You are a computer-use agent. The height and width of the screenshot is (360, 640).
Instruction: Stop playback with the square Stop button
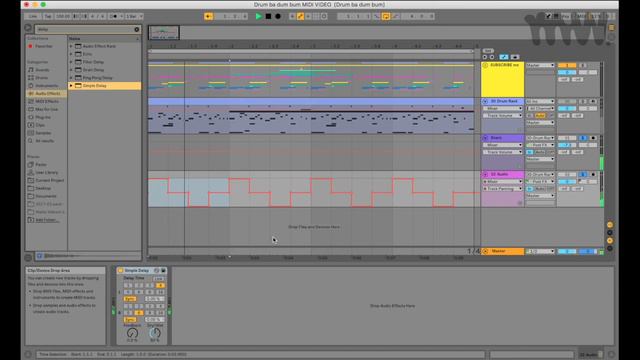click(x=268, y=16)
